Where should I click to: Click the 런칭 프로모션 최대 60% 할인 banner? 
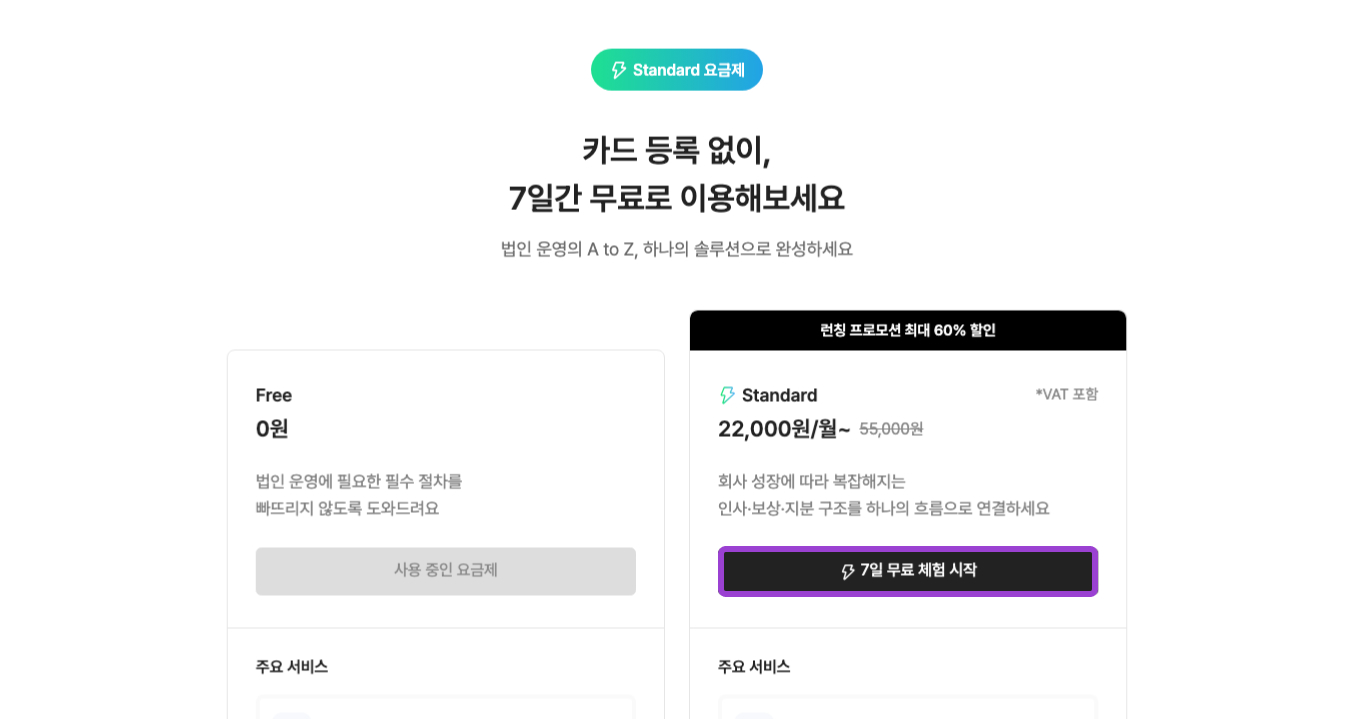907,330
